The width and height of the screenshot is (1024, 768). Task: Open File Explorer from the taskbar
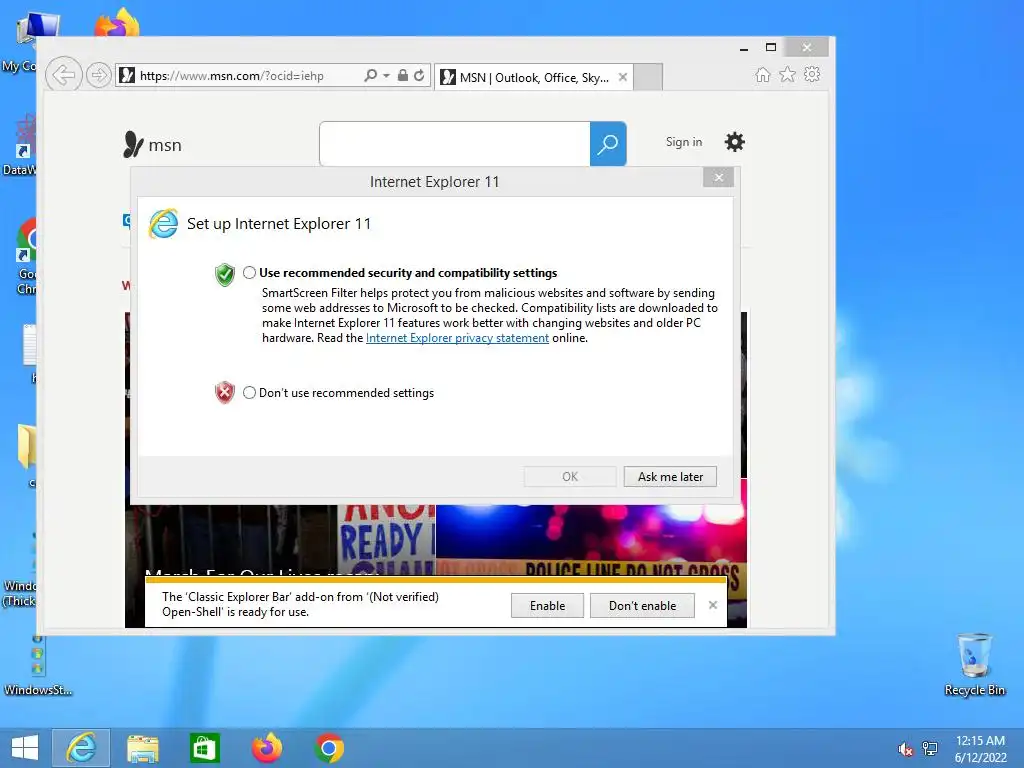coord(143,748)
